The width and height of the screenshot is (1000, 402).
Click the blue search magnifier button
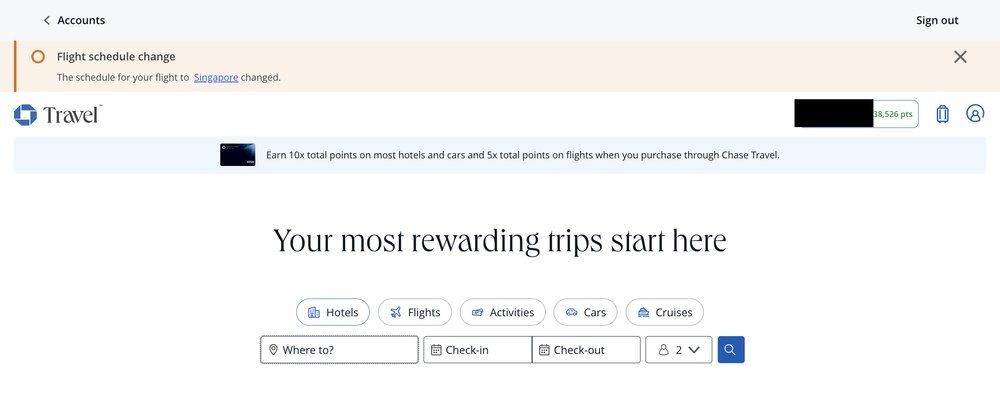[x=731, y=350]
